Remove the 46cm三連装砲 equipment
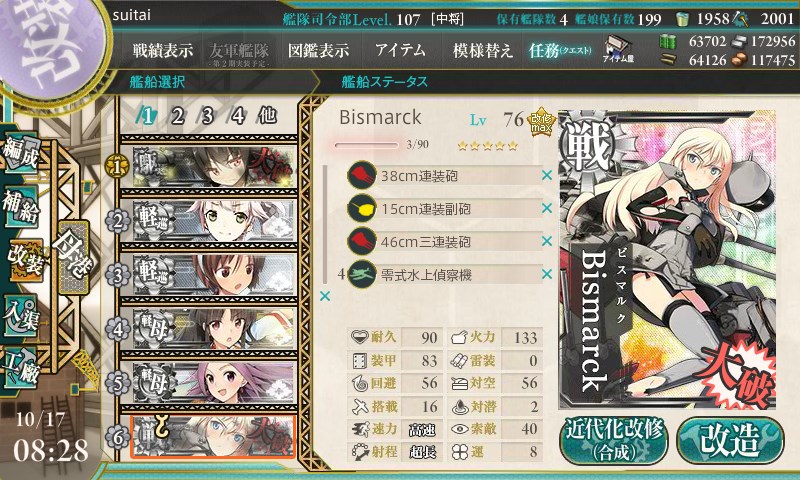 point(547,241)
